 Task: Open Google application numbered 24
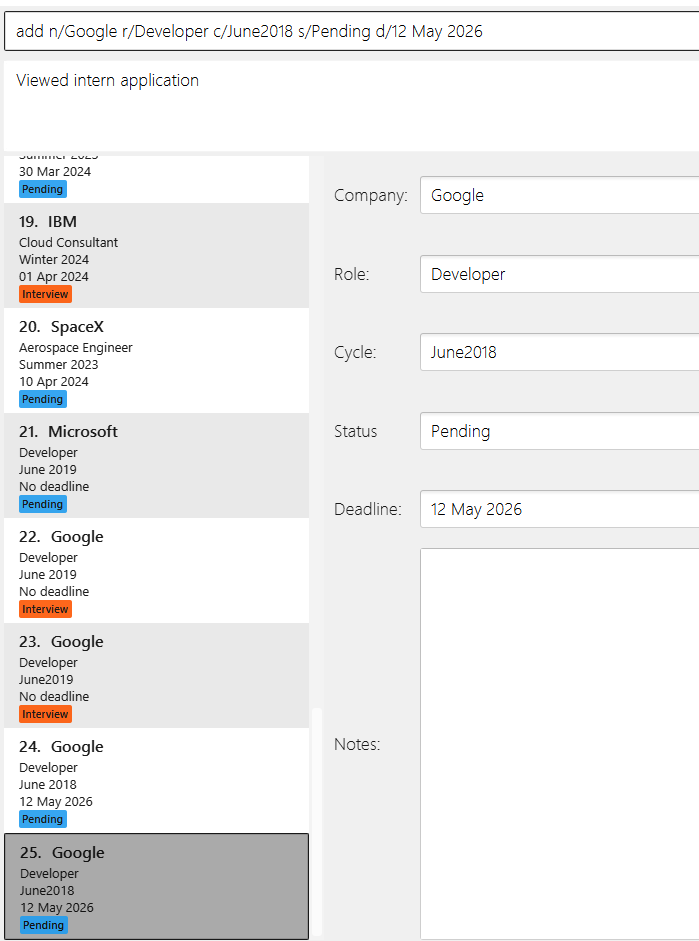(x=157, y=781)
